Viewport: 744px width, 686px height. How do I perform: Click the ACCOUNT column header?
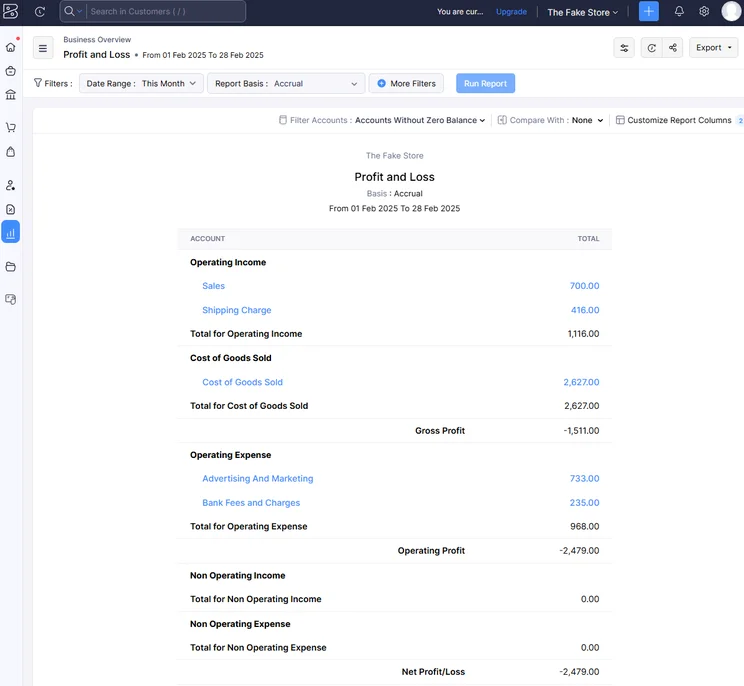click(207, 239)
